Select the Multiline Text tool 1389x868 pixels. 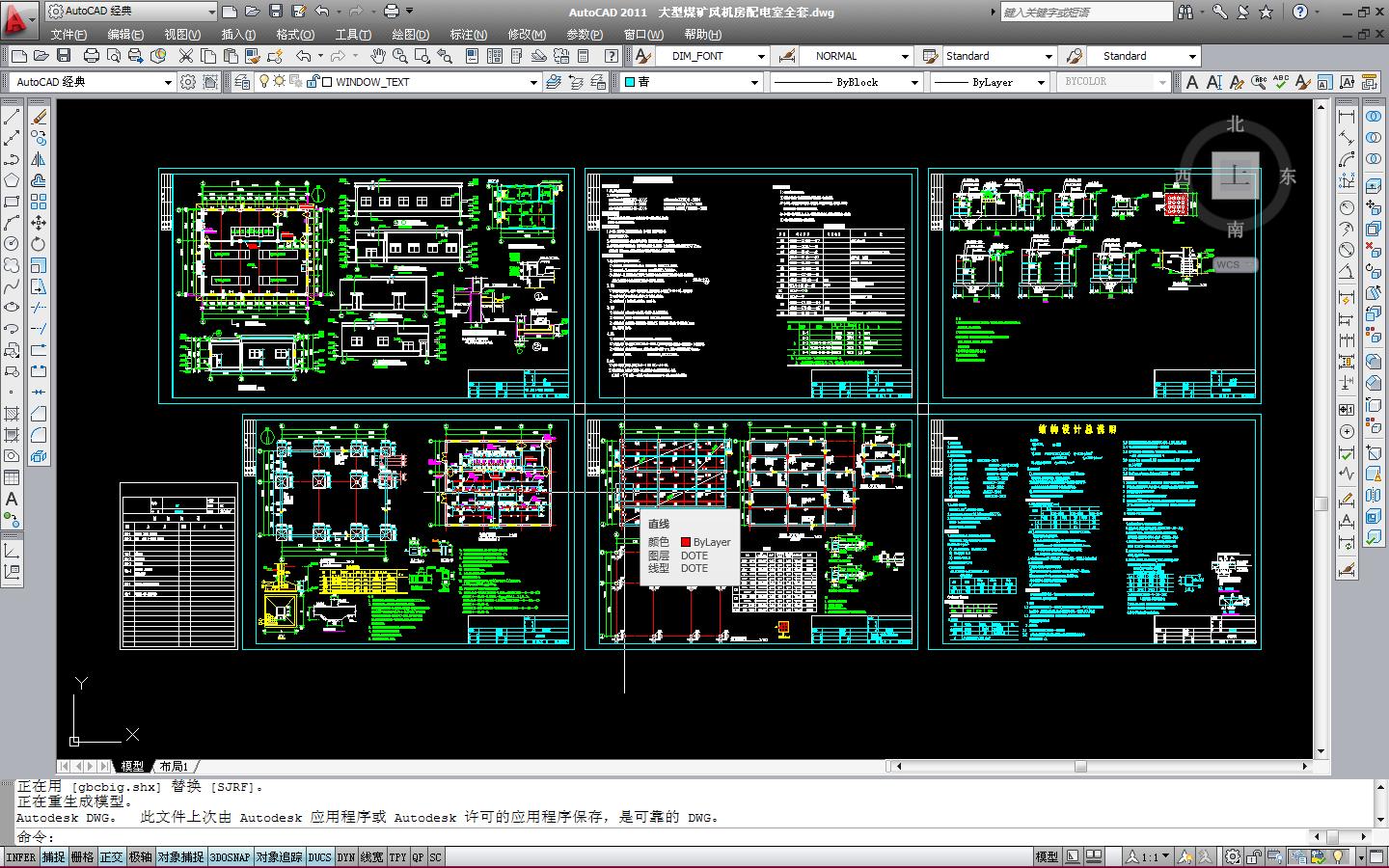[12, 500]
